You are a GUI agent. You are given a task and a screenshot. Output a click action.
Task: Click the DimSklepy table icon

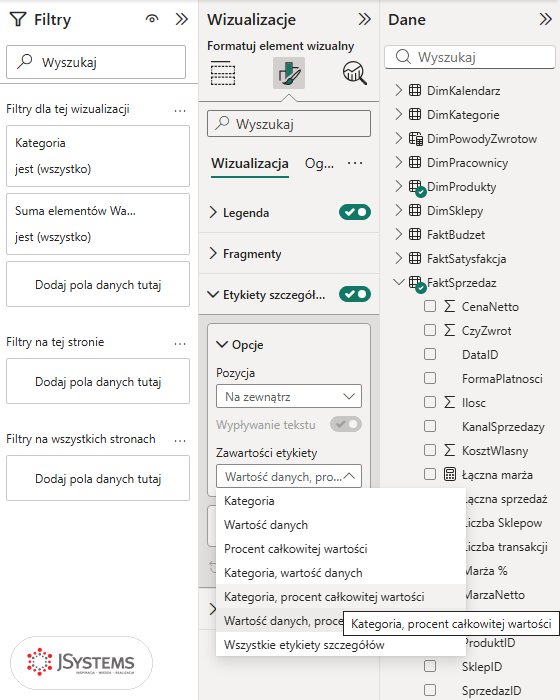(x=415, y=210)
